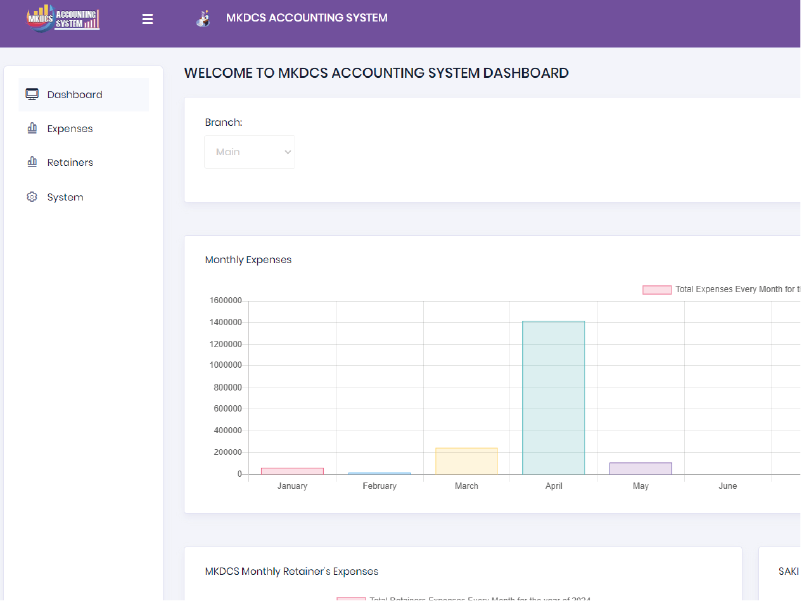This screenshot has height=601, width=801.
Task: Click the Branch: label
Action: tap(224, 123)
